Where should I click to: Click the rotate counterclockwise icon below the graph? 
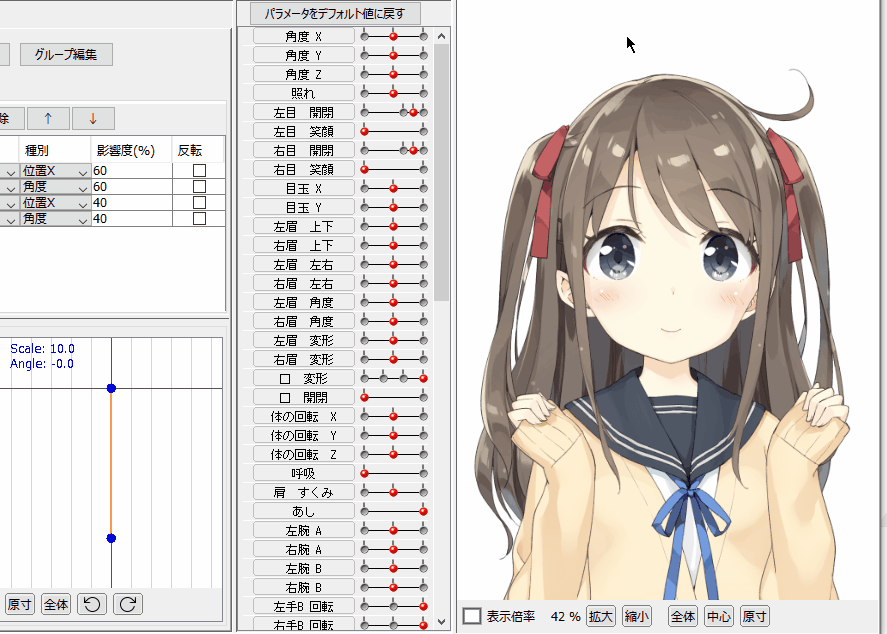(92, 605)
